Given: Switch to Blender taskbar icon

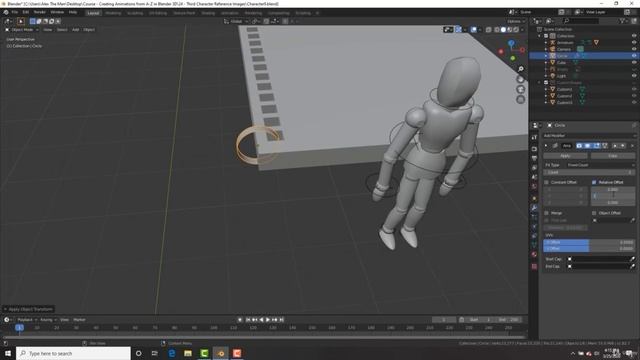Looking at the screenshot, I should [x=220, y=353].
